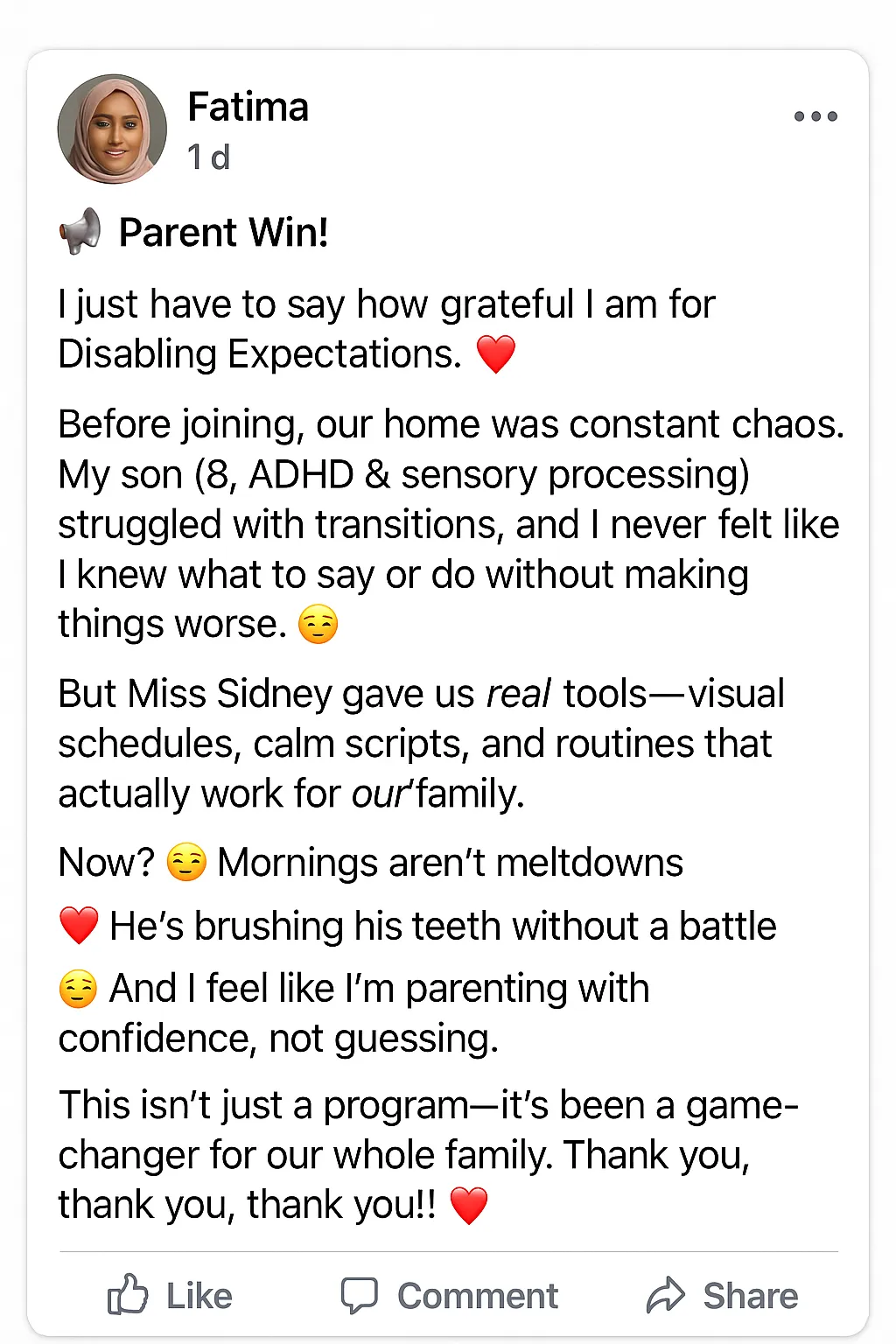The height and width of the screenshot is (1344, 896).
Task: Click the red heart after Disabling Expectations
Action: (x=496, y=354)
